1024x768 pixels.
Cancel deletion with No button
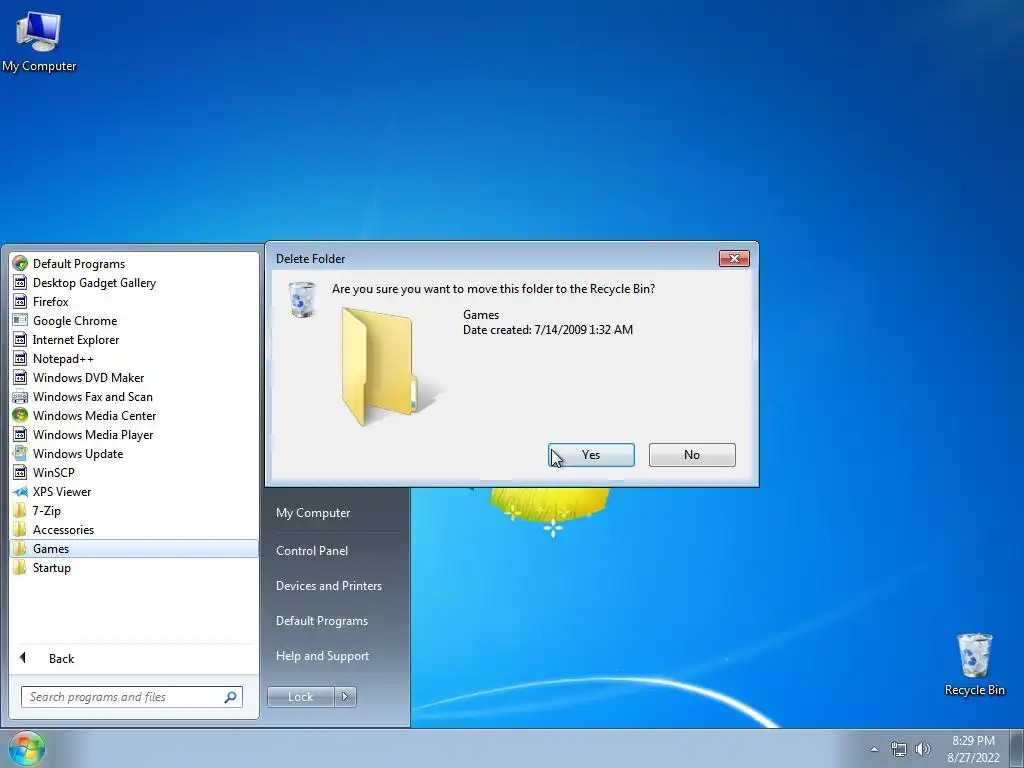tap(692, 455)
